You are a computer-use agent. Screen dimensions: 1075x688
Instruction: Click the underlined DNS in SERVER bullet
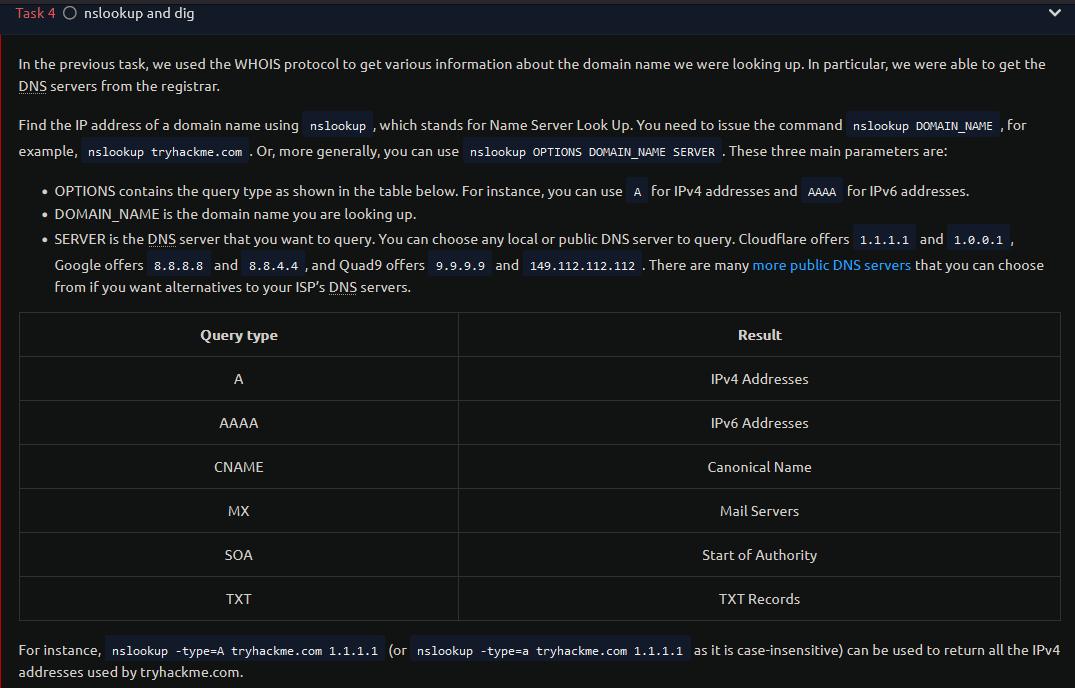162,239
